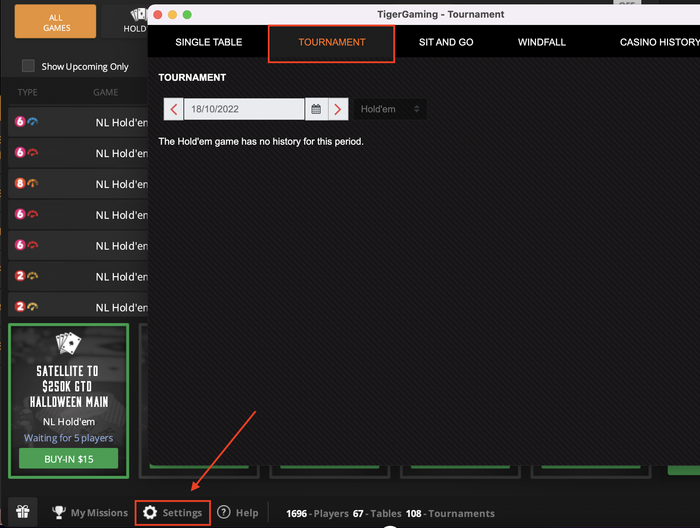Click the red gauge in second lobby row
The image size is (700, 528).
(33, 153)
